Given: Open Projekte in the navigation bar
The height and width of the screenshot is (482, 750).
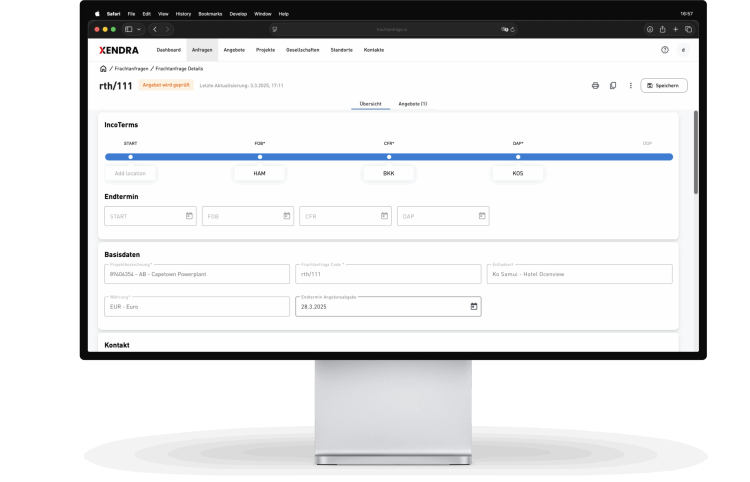Looking at the screenshot, I should point(265,49).
